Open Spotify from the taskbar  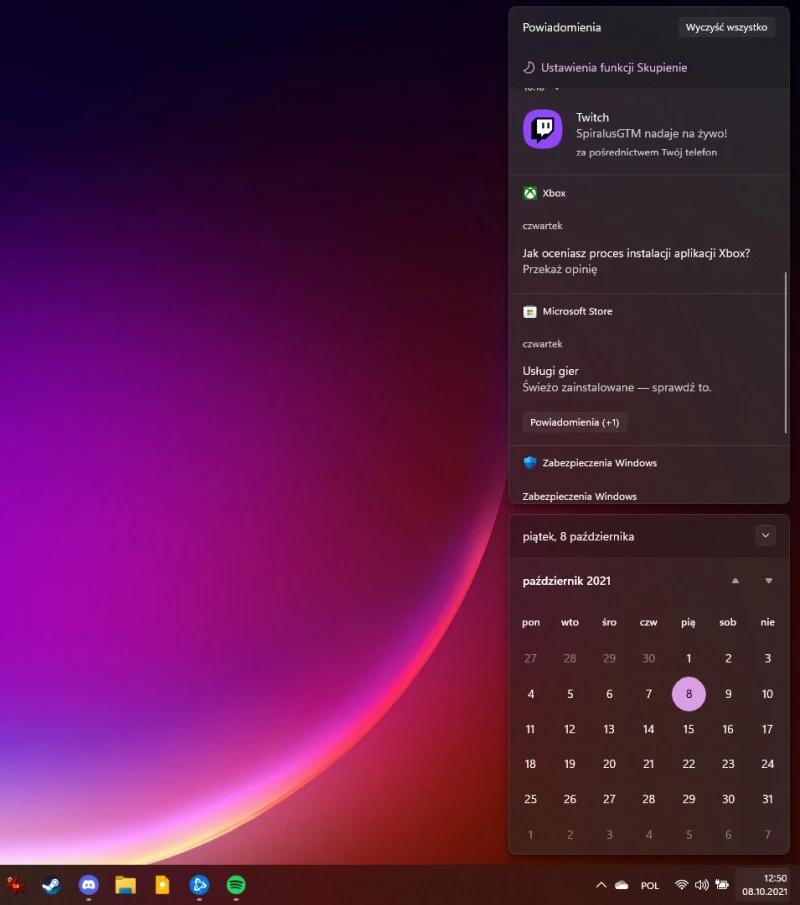click(236, 885)
